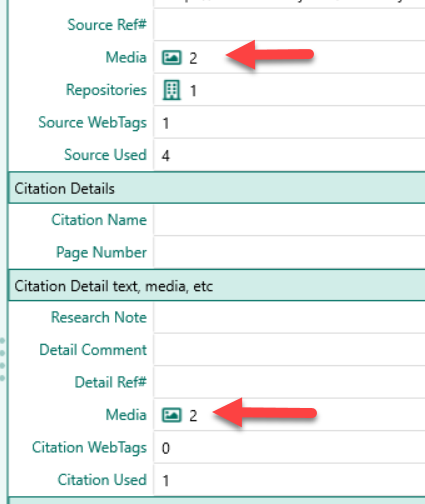Click the vertical dotted panel splitter handle
Screen dimensions: 425x504
coord(2,359)
